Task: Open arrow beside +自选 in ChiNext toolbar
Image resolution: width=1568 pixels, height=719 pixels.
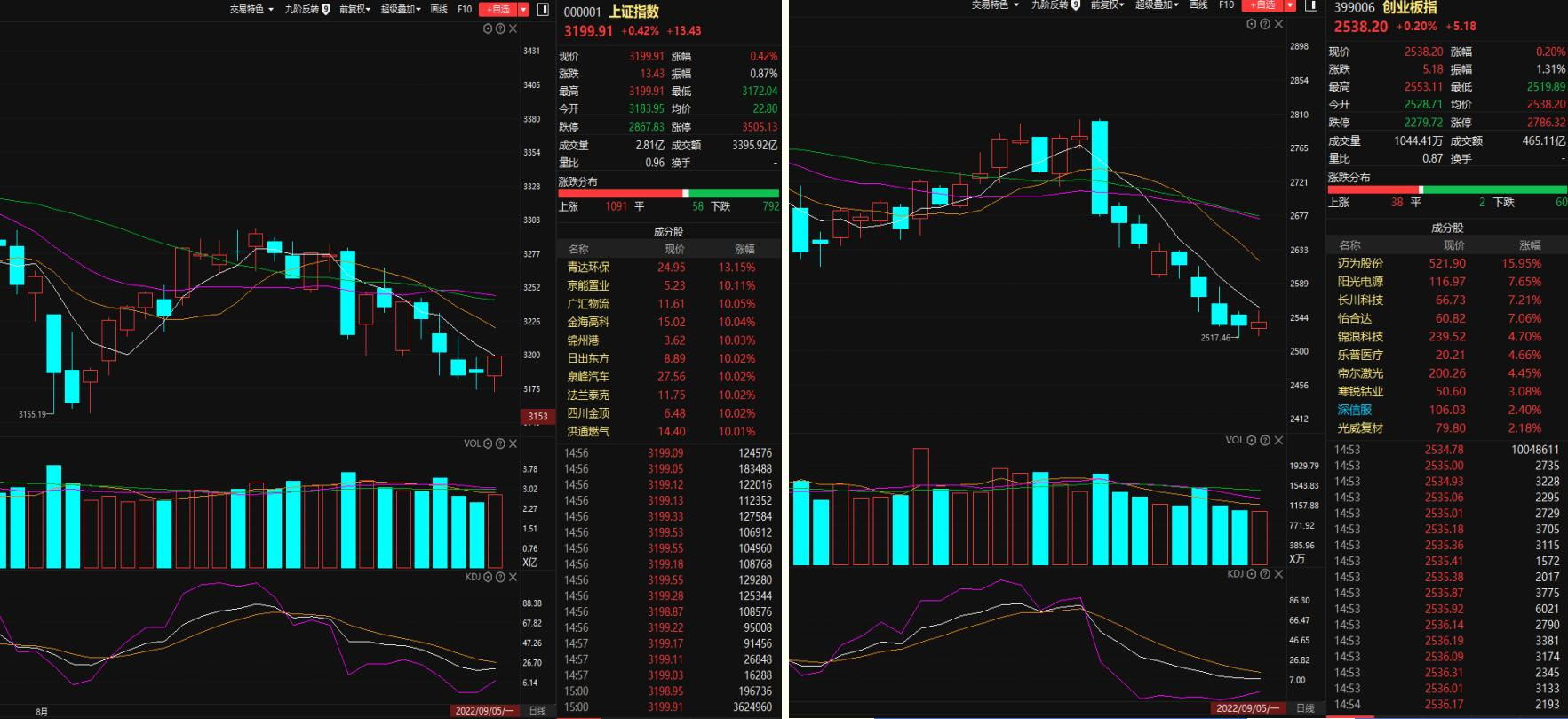Action: tap(1290, 5)
